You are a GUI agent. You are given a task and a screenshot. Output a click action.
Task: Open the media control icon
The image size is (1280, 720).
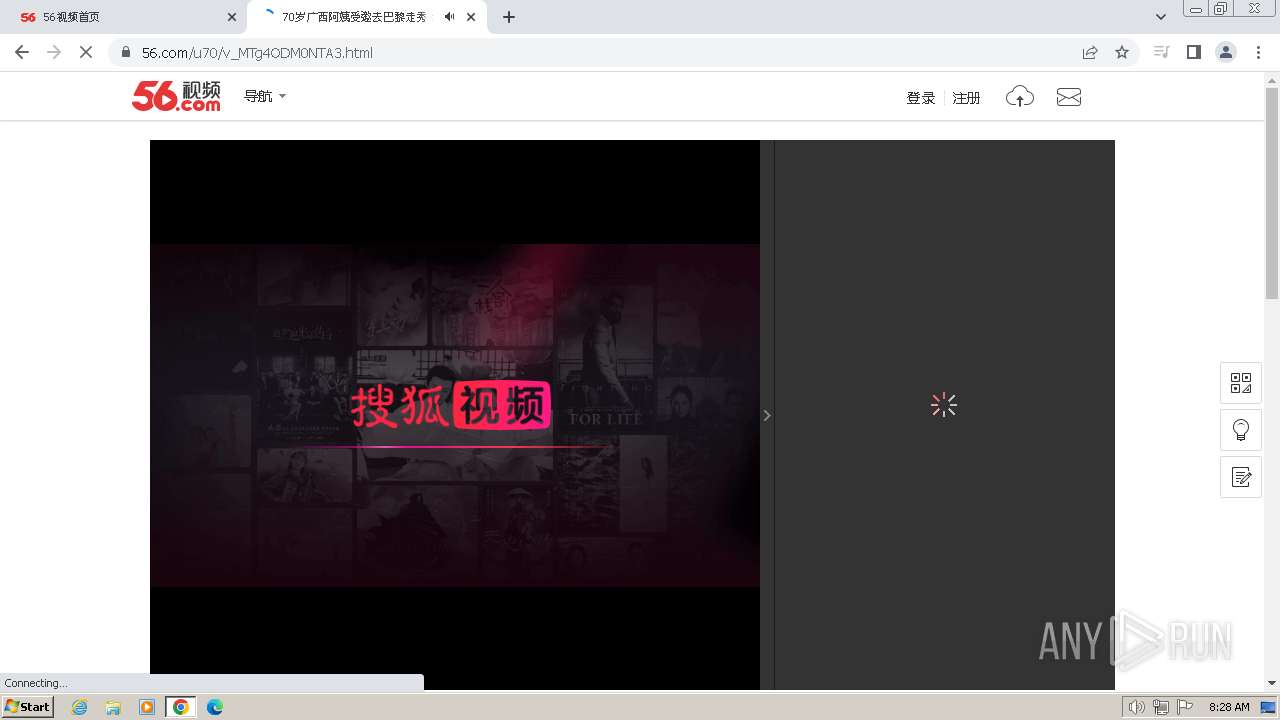[x=1161, y=52]
